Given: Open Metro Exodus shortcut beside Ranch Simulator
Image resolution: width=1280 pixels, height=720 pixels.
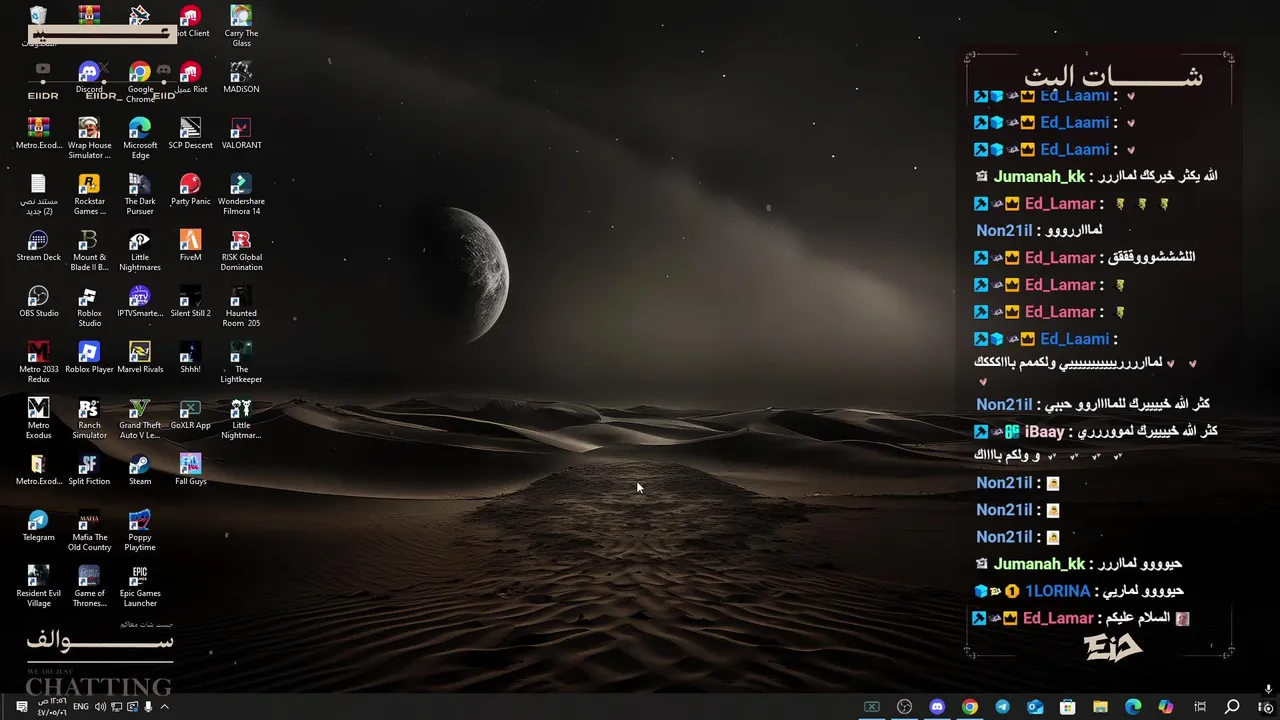Looking at the screenshot, I should click(38, 418).
